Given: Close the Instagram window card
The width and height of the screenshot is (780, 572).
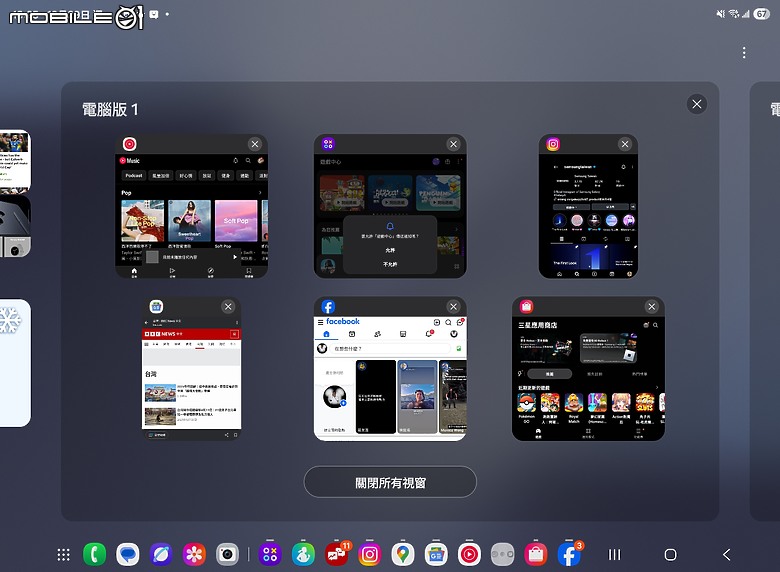Looking at the screenshot, I should click(625, 144).
